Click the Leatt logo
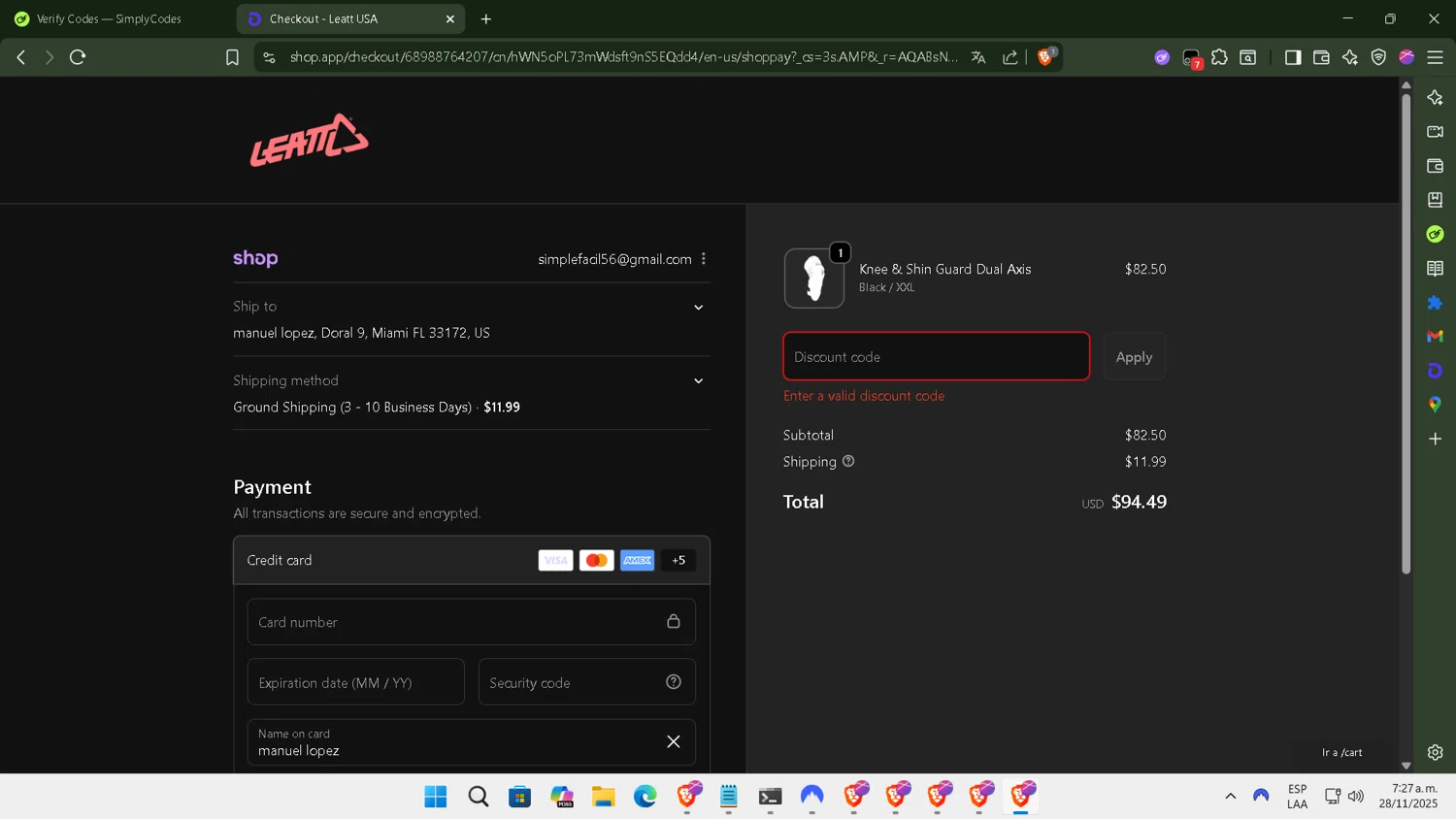Image resolution: width=1456 pixels, height=819 pixels. 310,141
